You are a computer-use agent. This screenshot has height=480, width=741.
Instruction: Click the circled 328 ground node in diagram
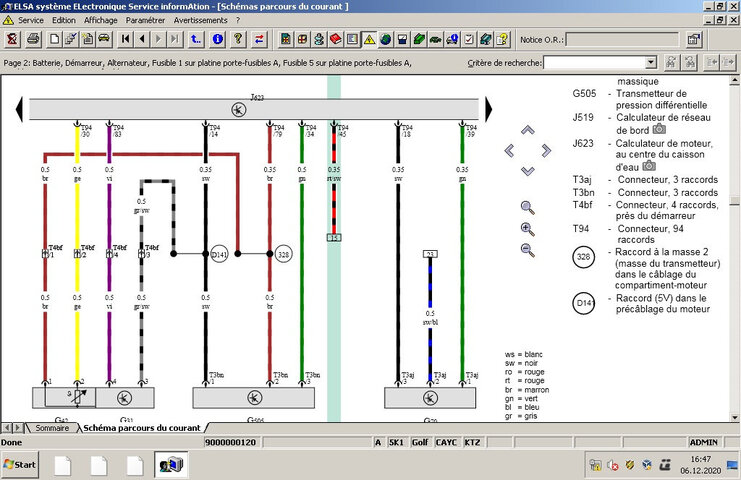(283, 254)
